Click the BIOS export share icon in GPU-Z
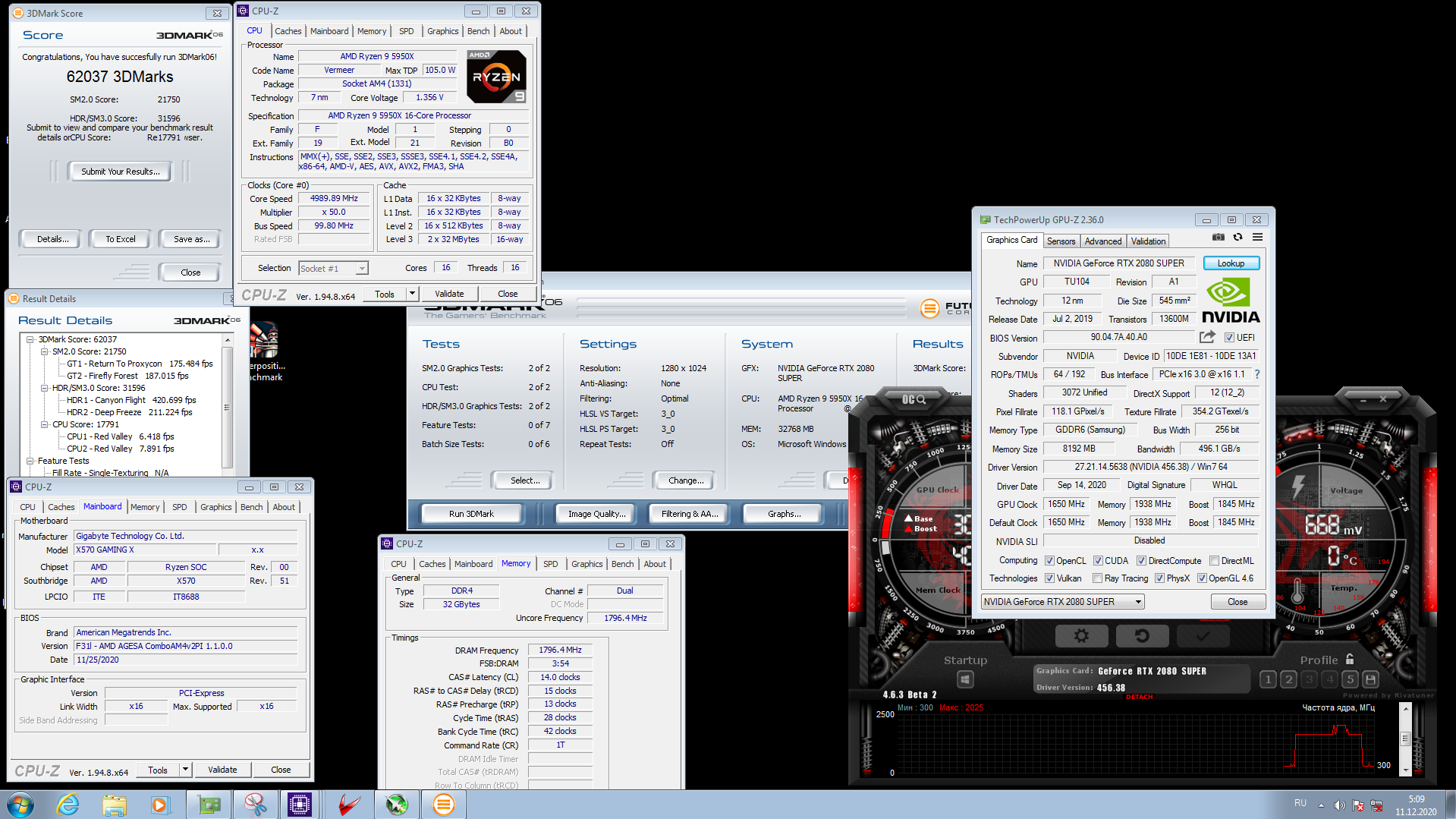 point(1207,337)
